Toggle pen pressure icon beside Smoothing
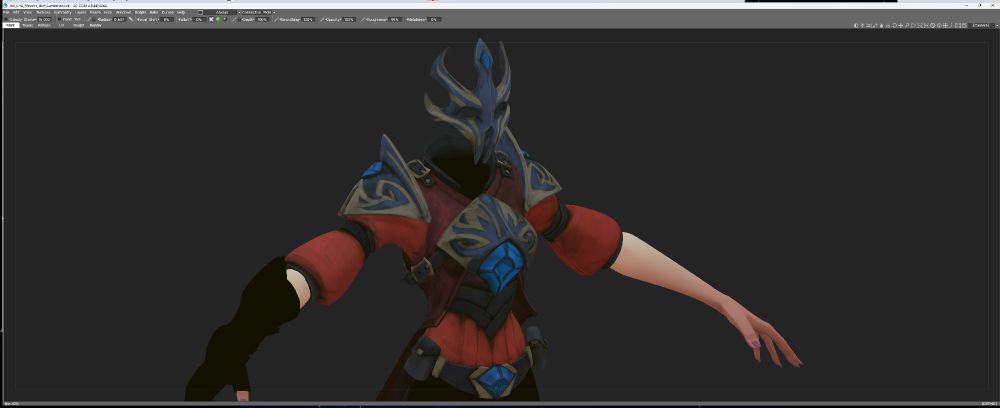Image resolution: width=1000 pixels, height=408 pixels. pos(276,20)
